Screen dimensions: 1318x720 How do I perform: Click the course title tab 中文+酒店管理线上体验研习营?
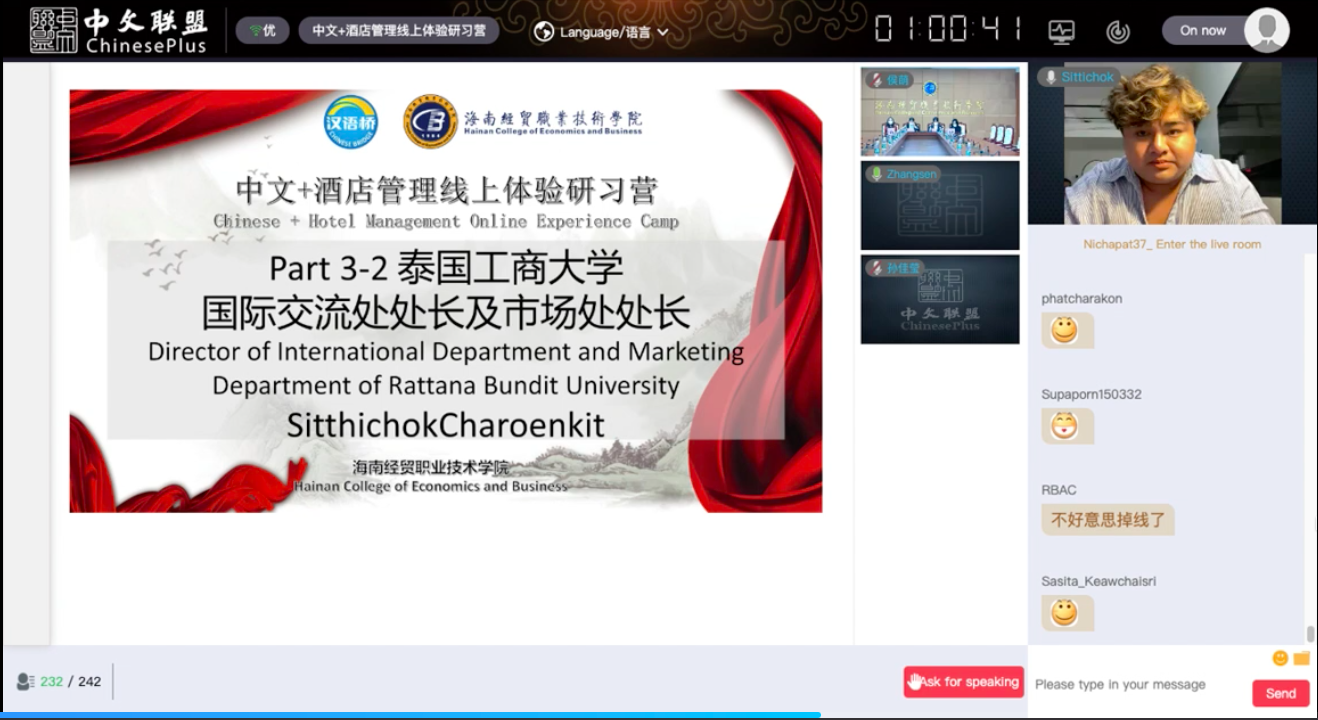399,31
